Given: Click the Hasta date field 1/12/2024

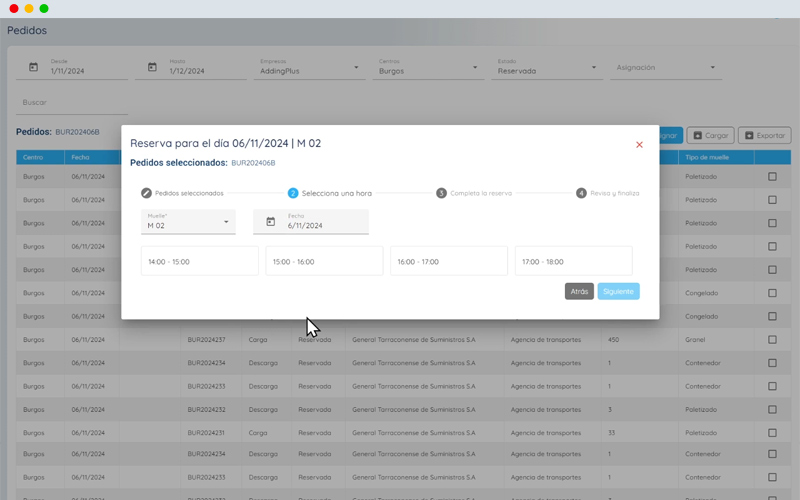Looking at the screenshot, I should [191, 67].
